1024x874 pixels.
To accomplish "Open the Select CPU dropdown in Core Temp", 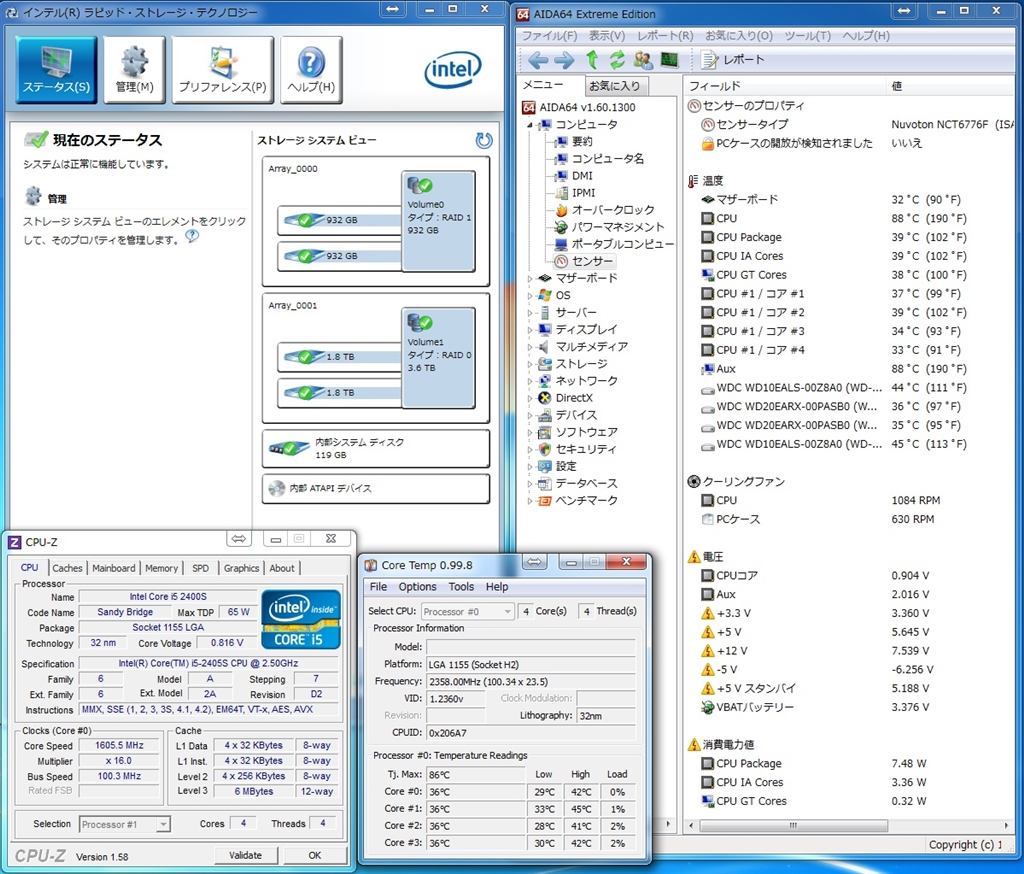I will click(467, 611).
